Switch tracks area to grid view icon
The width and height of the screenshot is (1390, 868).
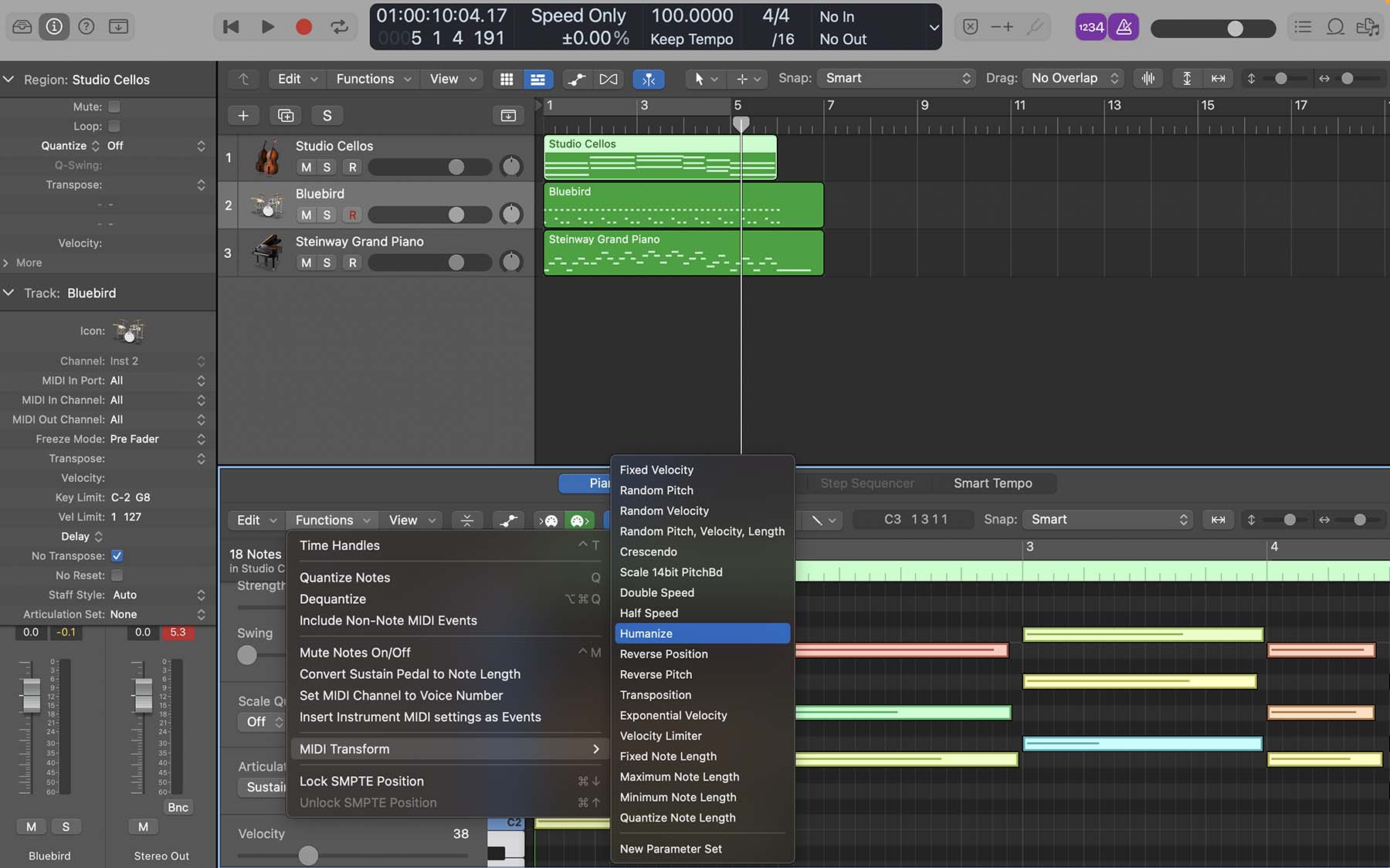(507, 79)
